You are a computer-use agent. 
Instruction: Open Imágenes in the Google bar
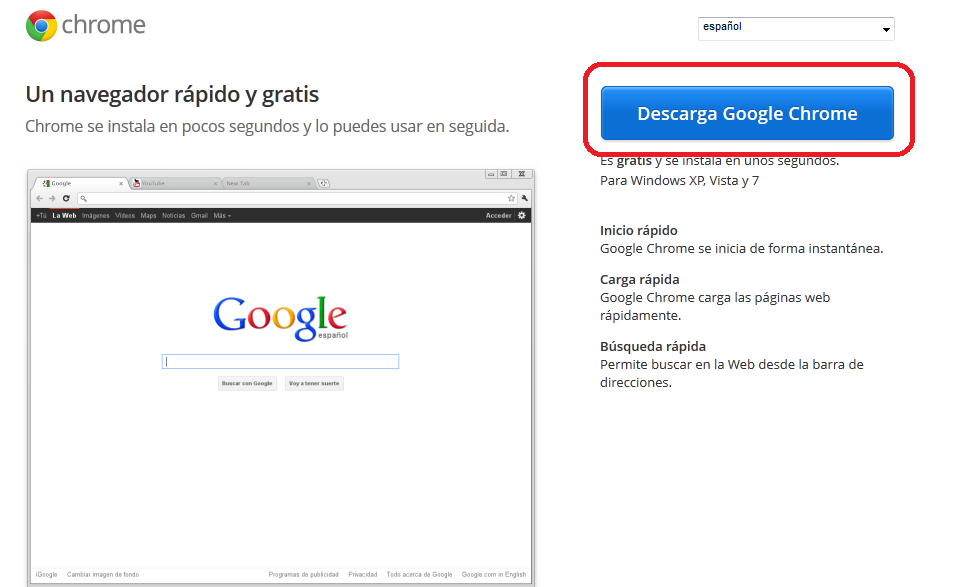tap(96, 215)
